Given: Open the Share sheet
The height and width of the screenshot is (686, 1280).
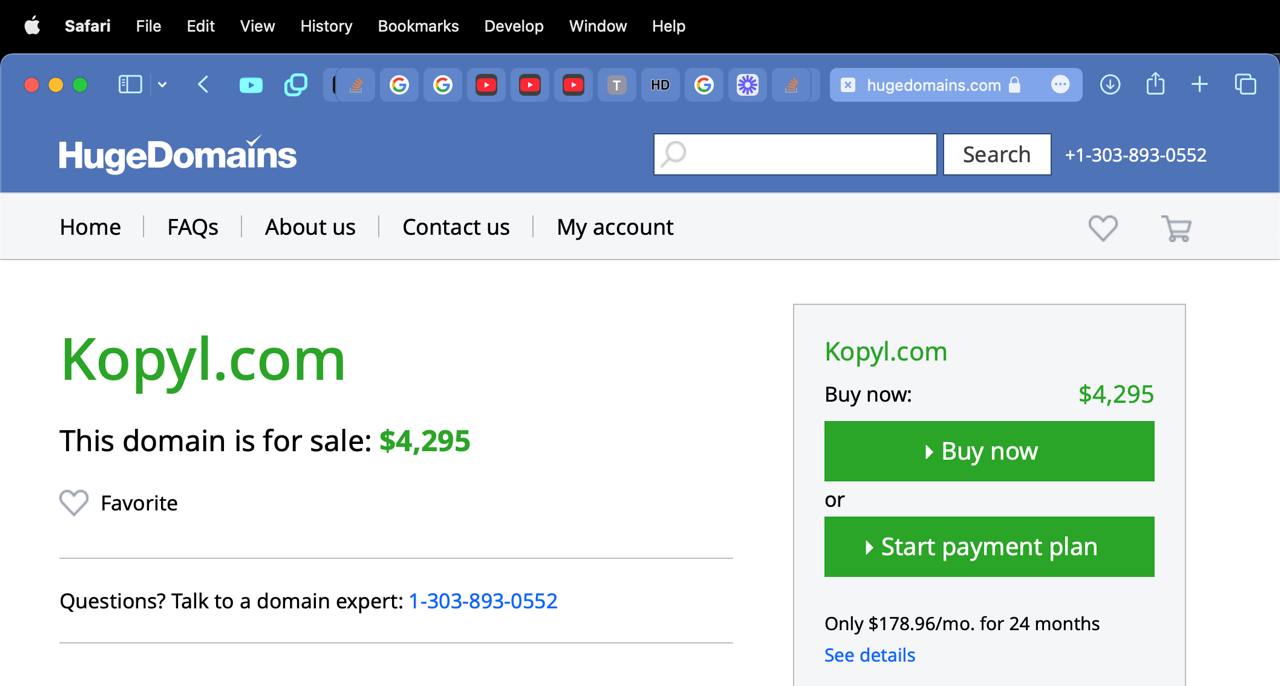Looking at the screenshot, I should click(1155, 84).
